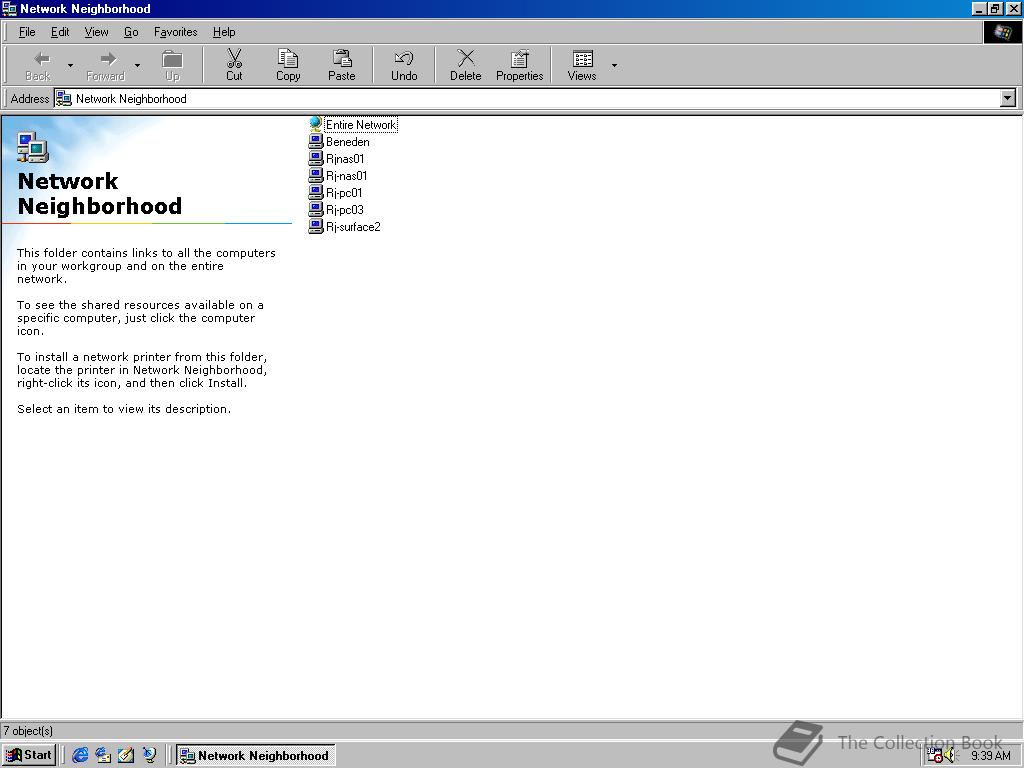The height and width of the screenshot is (768, 1024).
Task: Go Up one folder level
Action: [172, 65]
